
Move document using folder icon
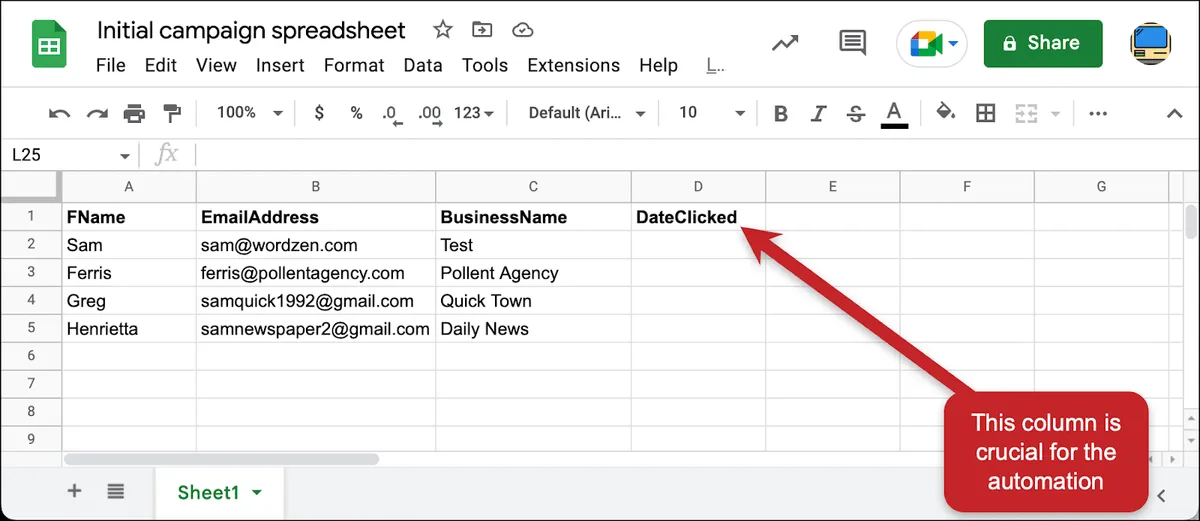click(482, 30)
